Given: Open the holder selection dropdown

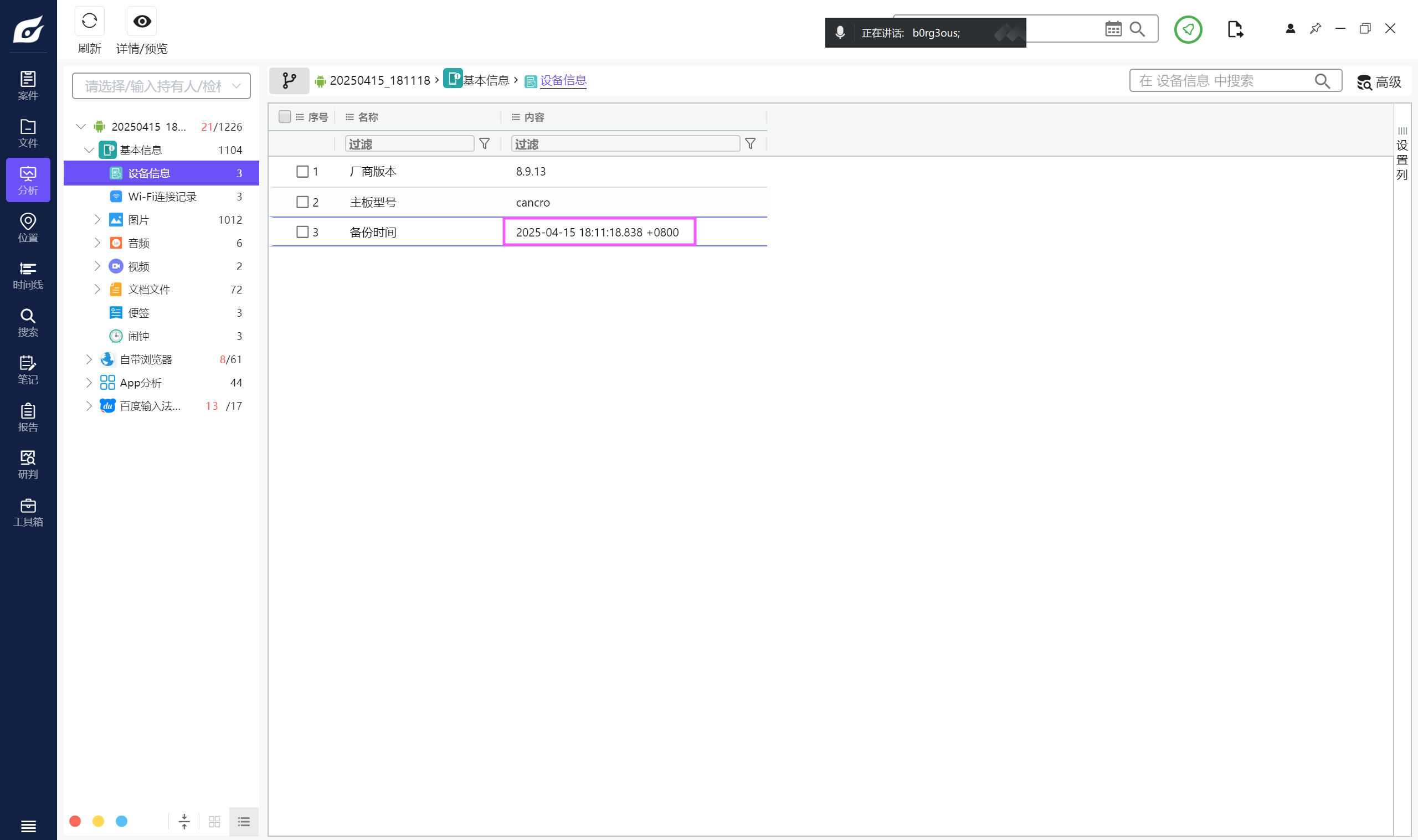Looking at the screenshot, I should tap(161, 86).
